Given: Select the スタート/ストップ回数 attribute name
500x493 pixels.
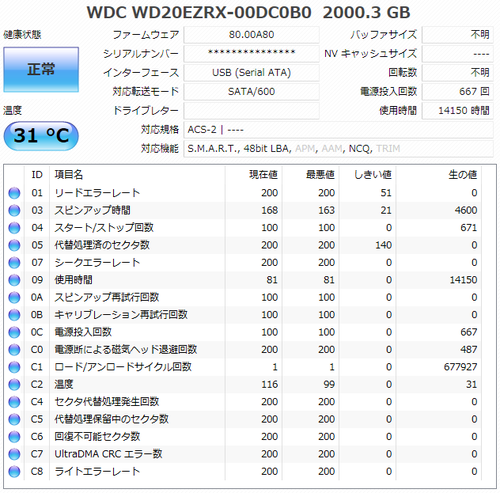Looking at the screenshot, I should tap(104, 228).
